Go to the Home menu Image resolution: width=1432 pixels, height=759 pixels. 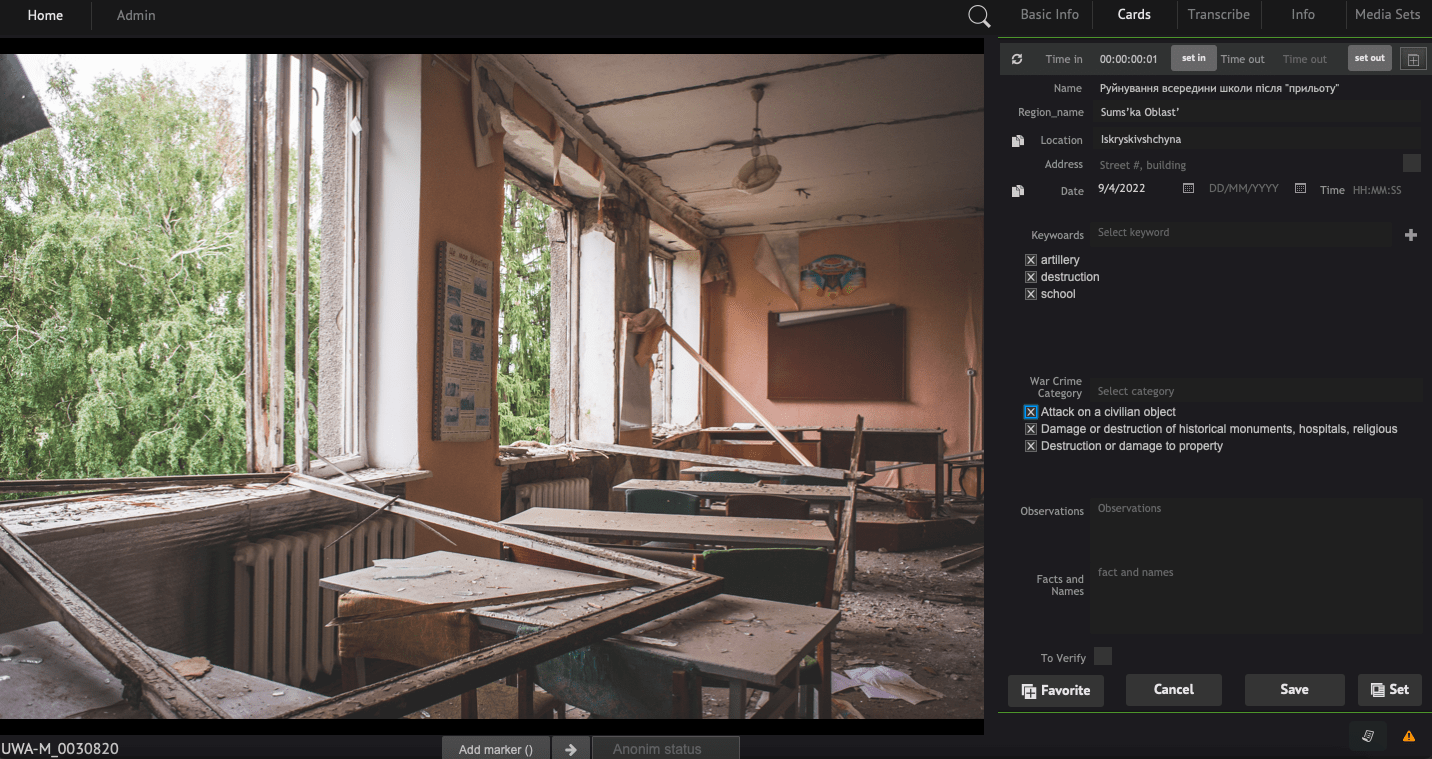point(45,15)
